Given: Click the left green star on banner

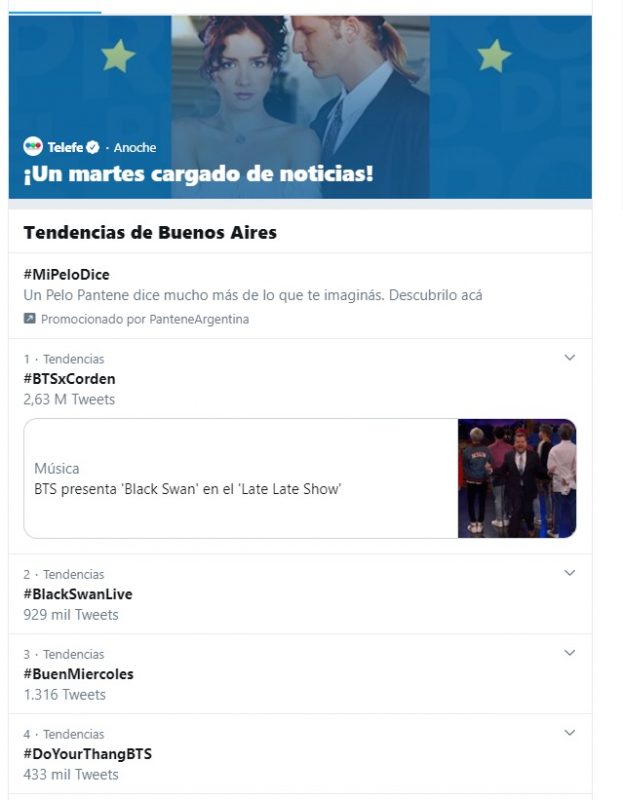Looking at the screenshot, I should 118,55.
